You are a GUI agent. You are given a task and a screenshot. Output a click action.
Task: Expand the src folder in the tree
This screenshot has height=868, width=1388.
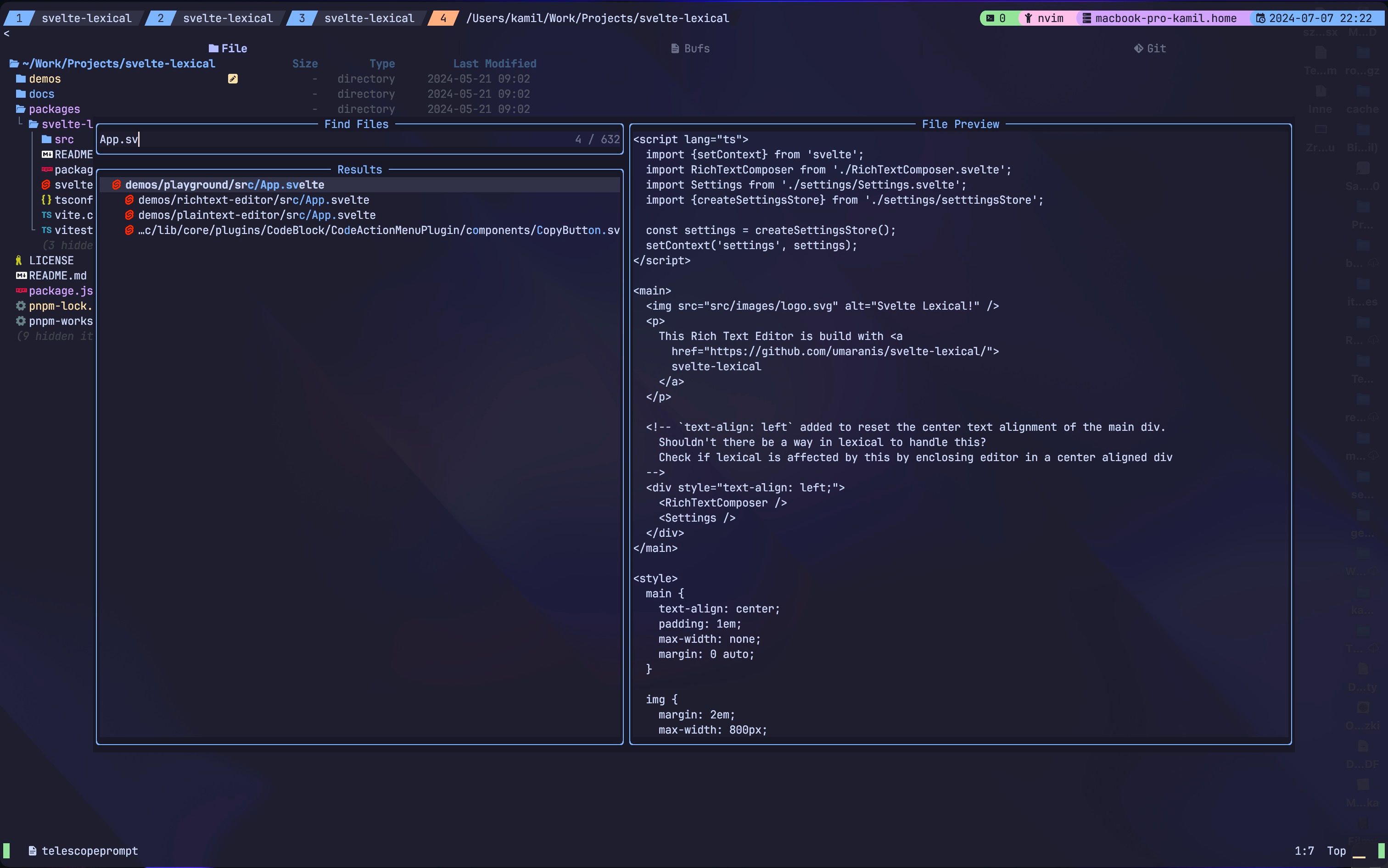coord(57,139)
